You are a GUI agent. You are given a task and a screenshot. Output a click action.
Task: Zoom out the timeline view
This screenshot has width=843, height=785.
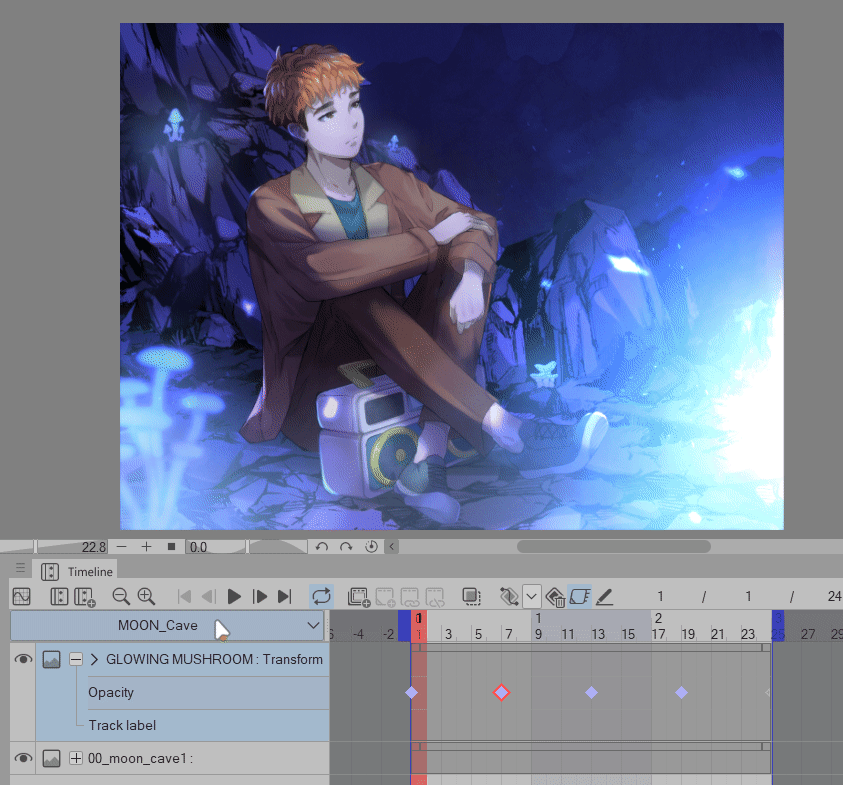pos(121,596)
